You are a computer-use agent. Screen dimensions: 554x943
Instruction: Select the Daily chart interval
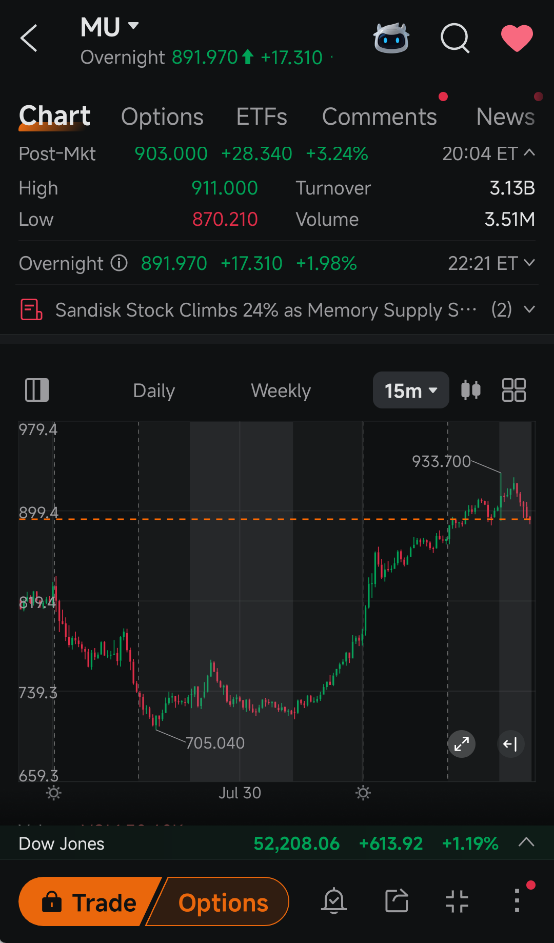click(154, 391)
